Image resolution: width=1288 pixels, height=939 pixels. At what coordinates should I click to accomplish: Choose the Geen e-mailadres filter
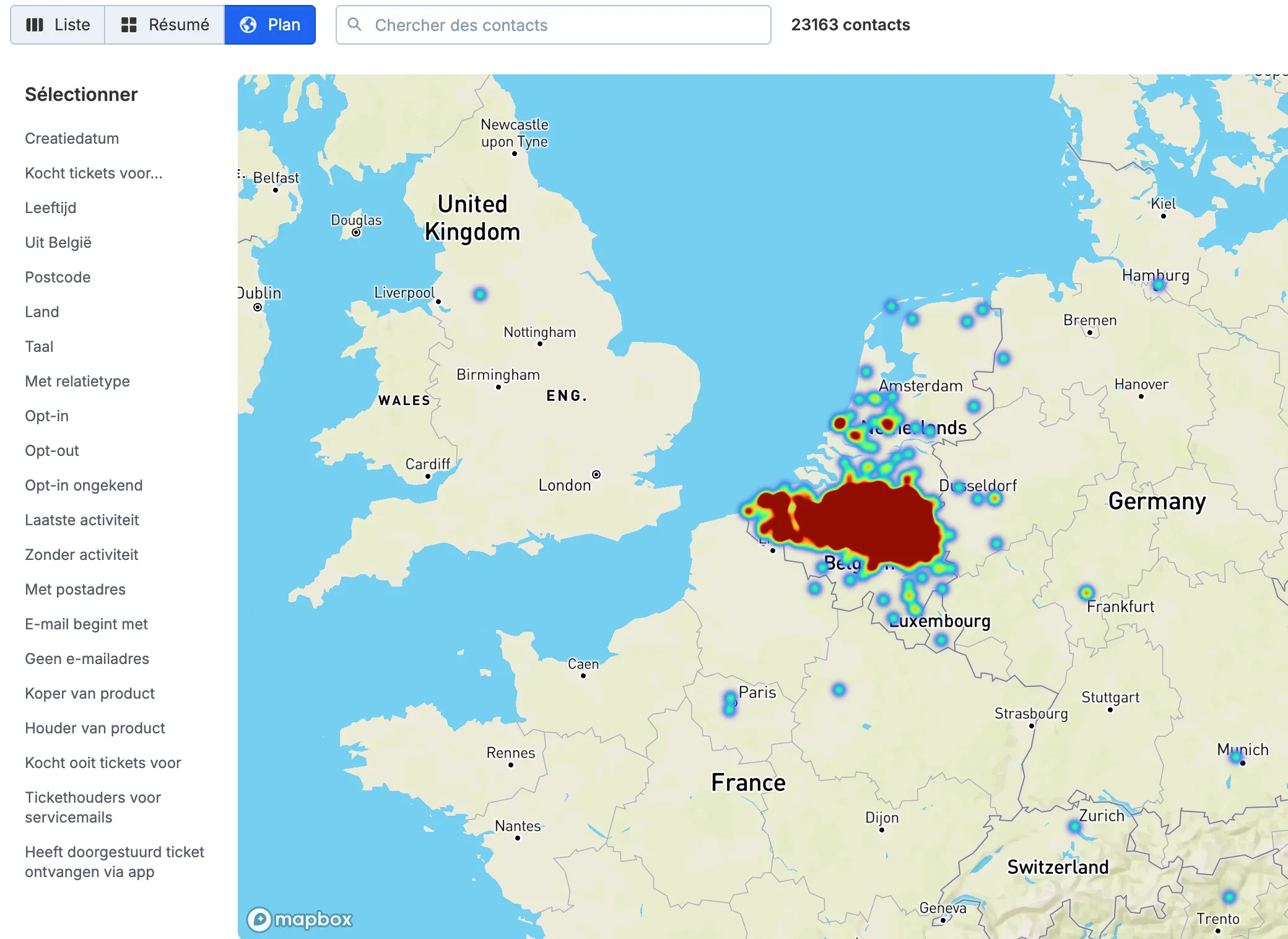coord(87,659)
